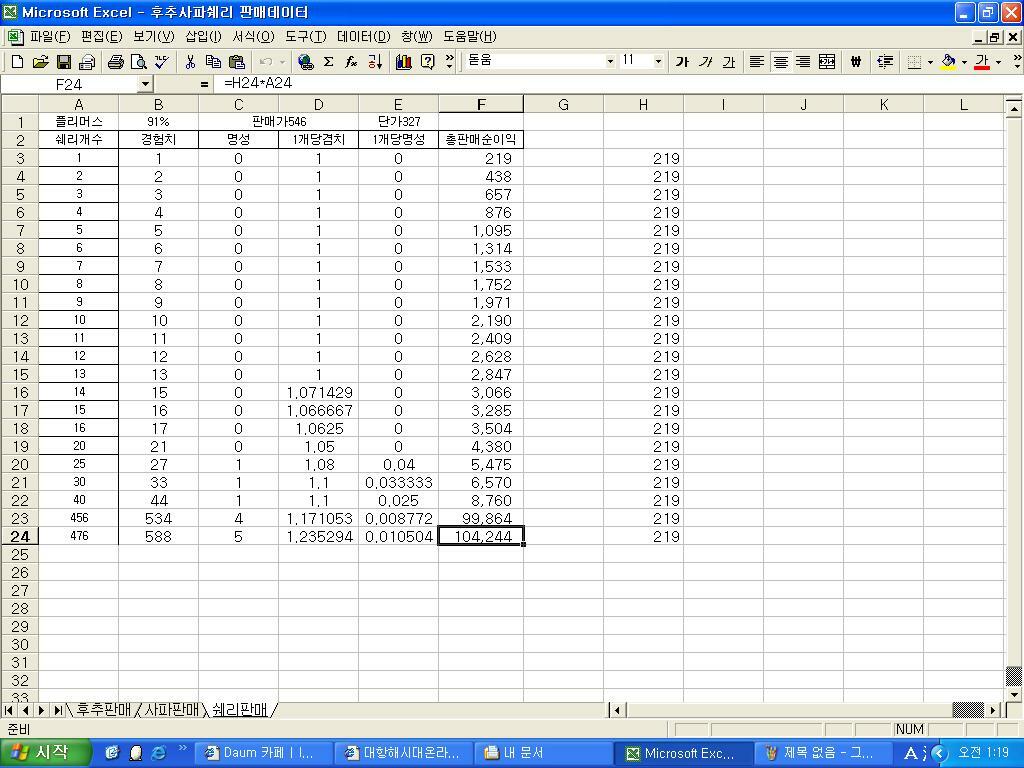
Task: Open the 서식(O) menu
Action: tap(253, 37)
